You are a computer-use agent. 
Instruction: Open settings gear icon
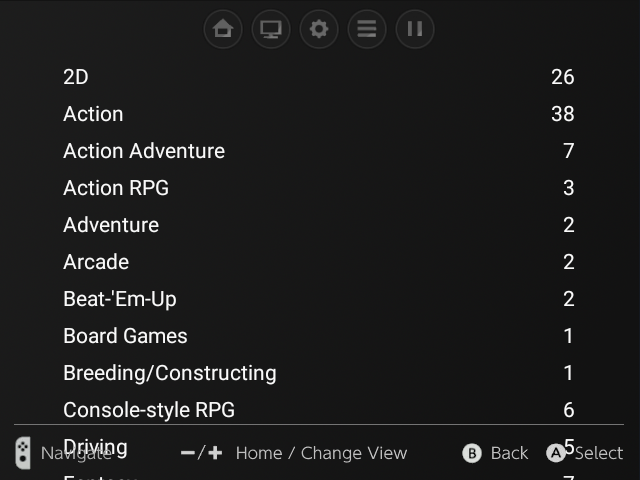click(x=319, y=29)
